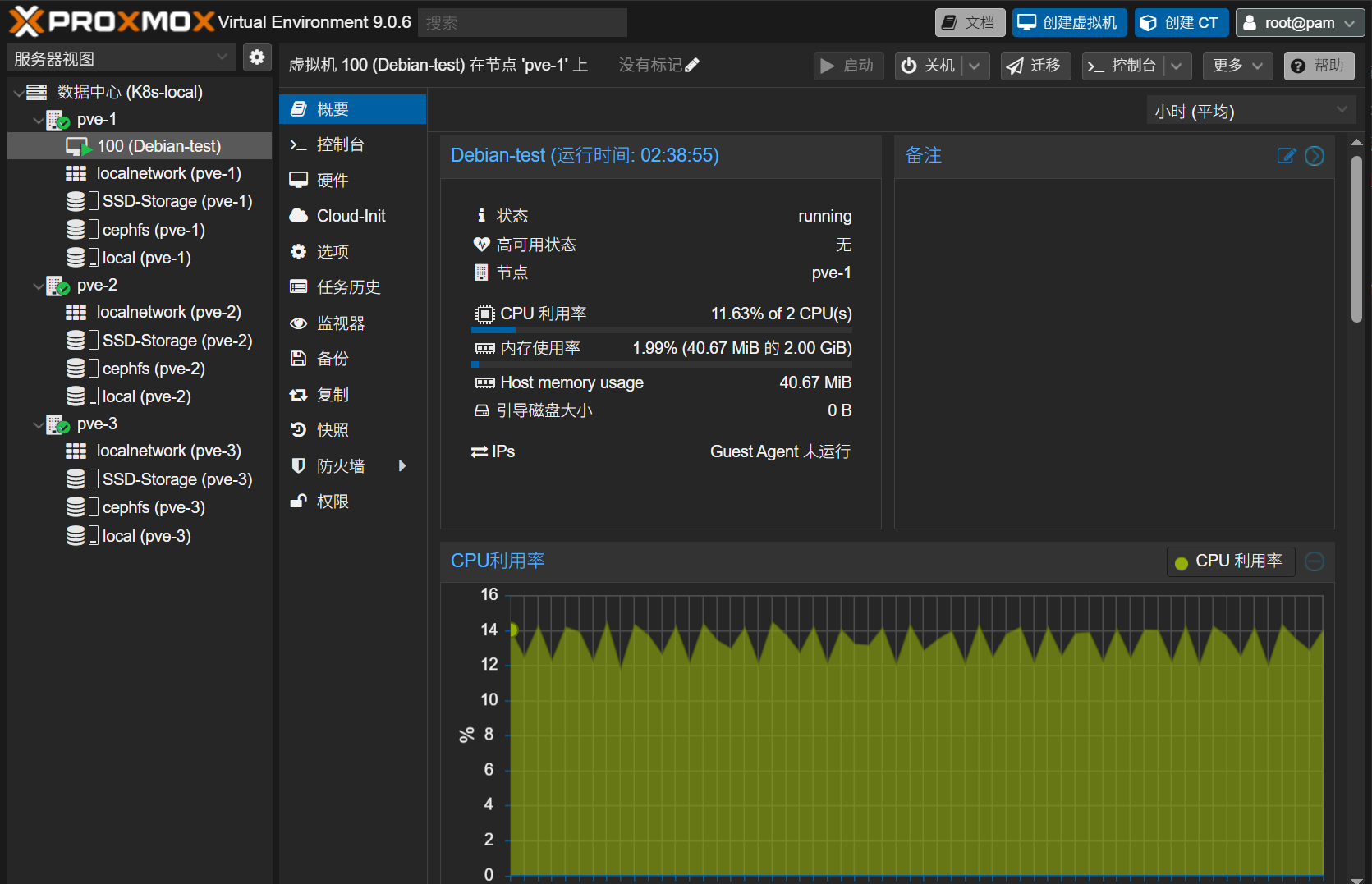
Task: Click the pencil icon to edit tags
Action: click(x=692, y=65)
